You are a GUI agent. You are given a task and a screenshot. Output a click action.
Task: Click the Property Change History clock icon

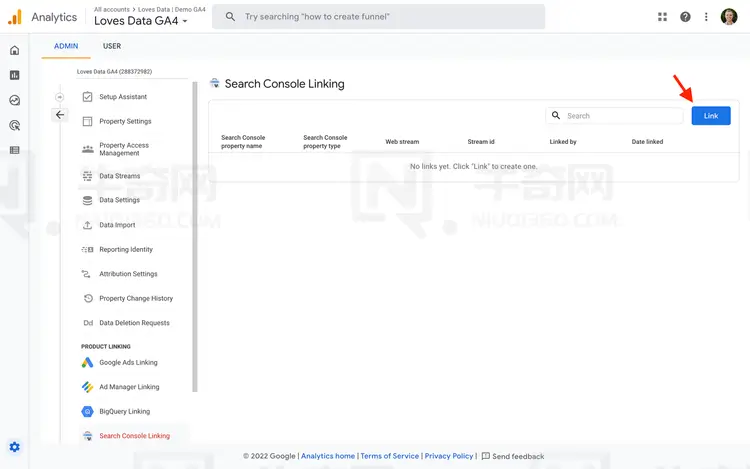pos(88,298)
